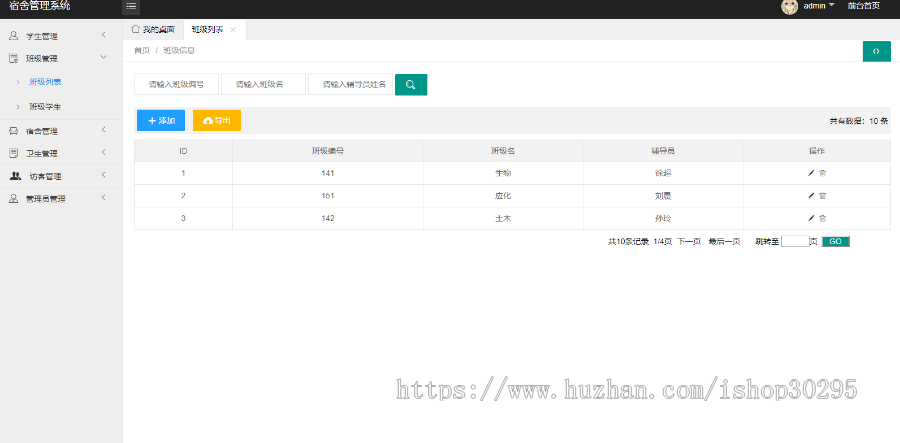Viewport: 900px width, 443px height.
Task: Edit the 土木 class row
Action: point(811,218)
